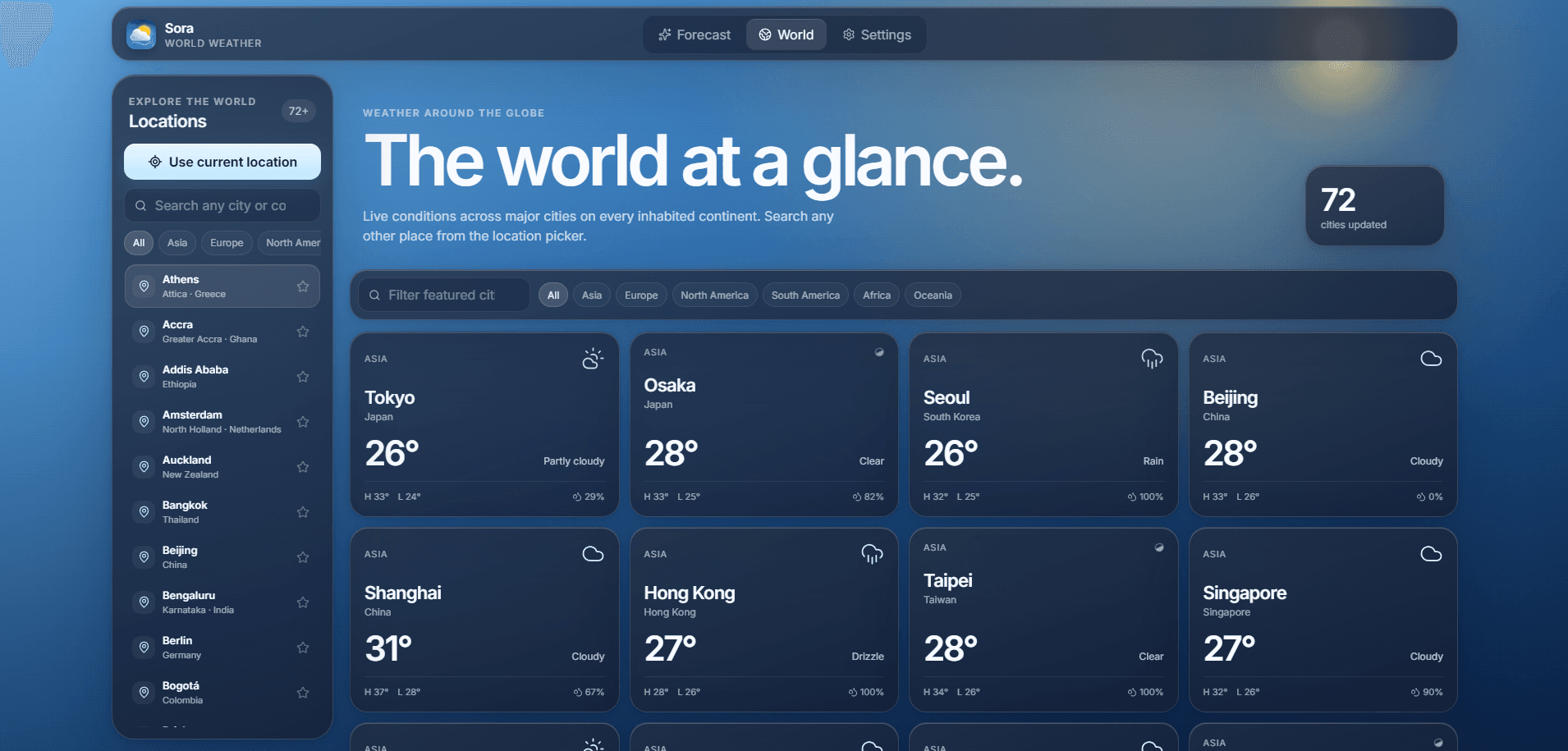Toggle the favorite star for Bangkok
This screenshot has width=1568, height=751.
pos(303,512)
